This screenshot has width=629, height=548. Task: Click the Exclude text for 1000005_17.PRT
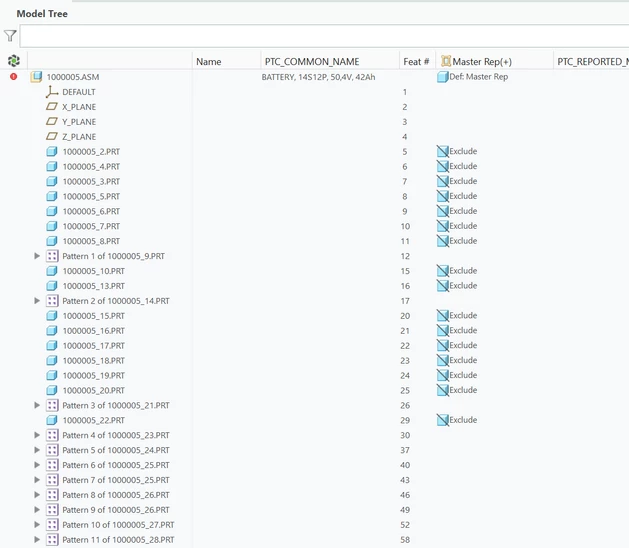(x=463, y=345)
